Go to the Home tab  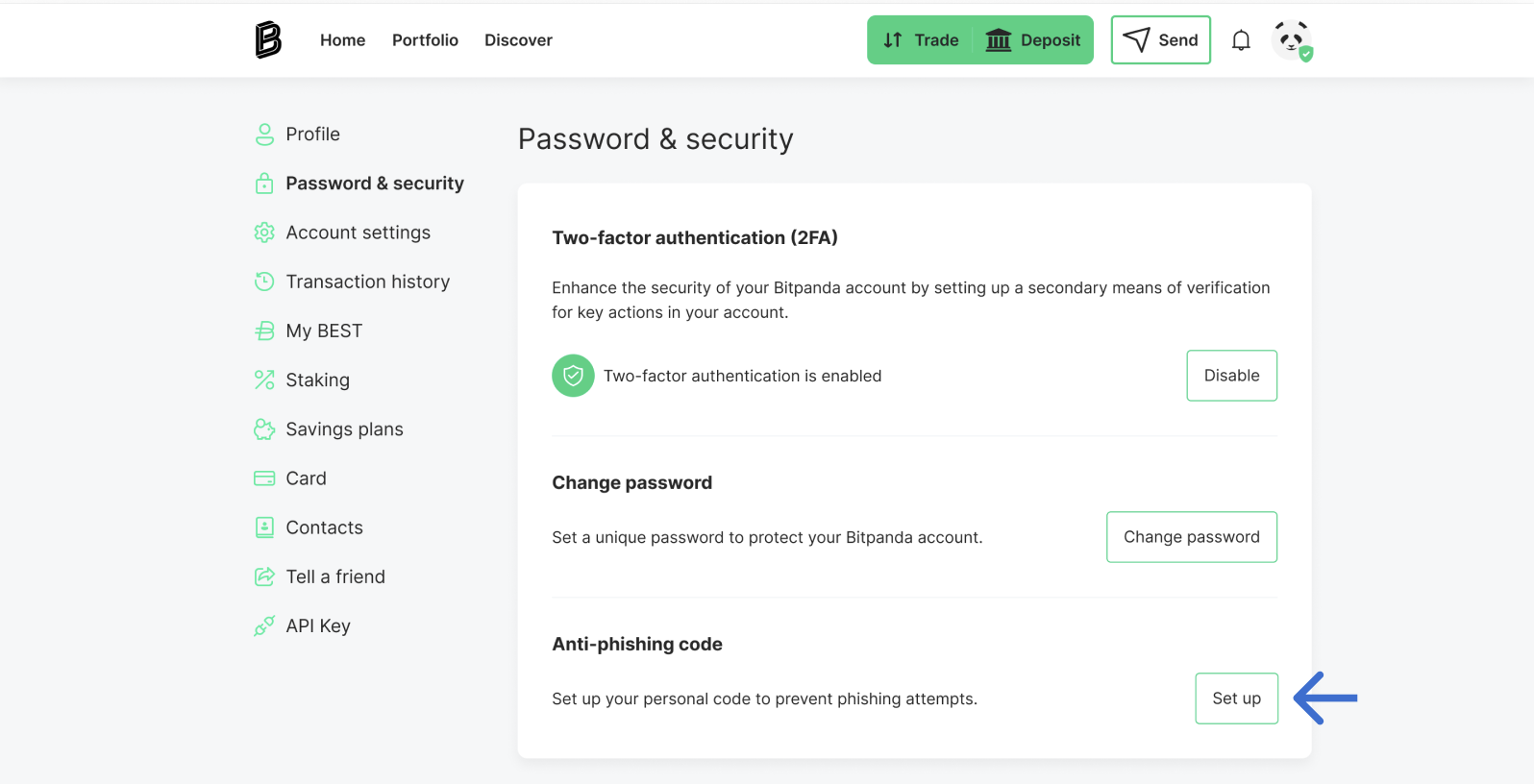tap(343, 40)
